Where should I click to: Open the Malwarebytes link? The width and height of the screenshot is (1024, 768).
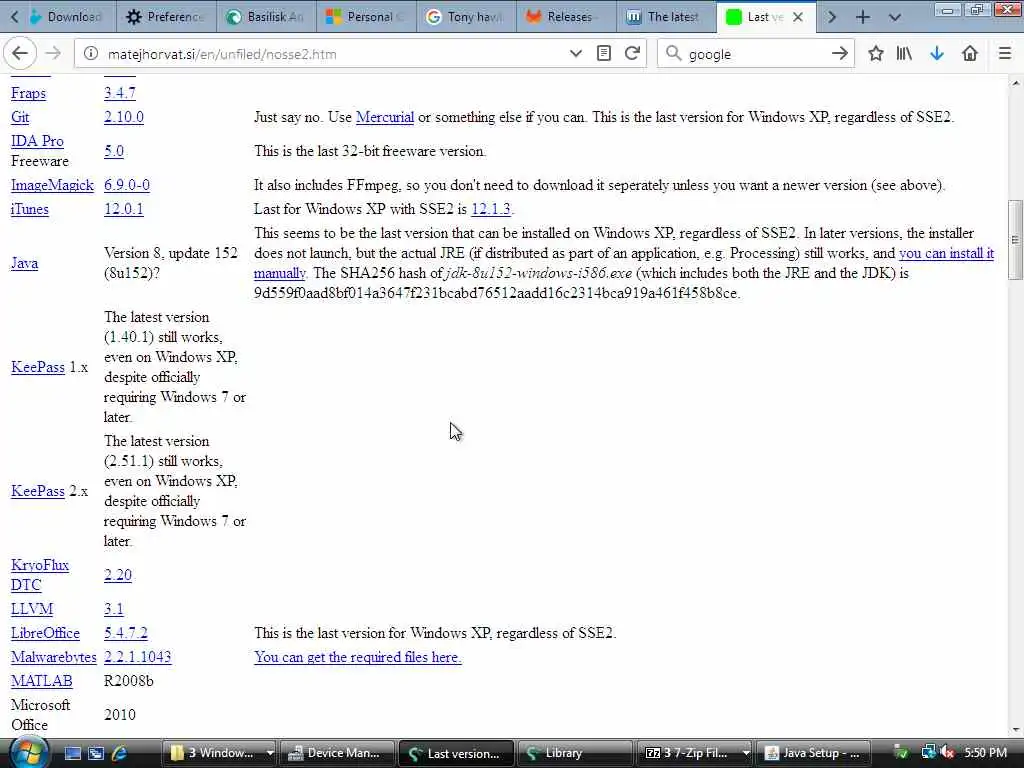click(x=54, y=657)
